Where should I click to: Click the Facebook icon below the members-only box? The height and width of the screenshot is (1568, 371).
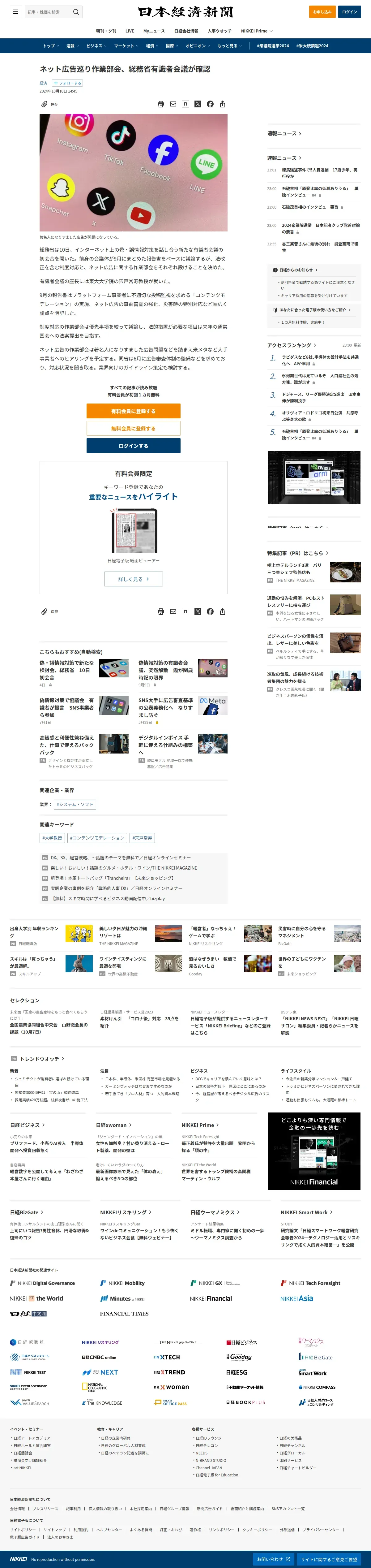pyautogui.click(x=210, y=611)
